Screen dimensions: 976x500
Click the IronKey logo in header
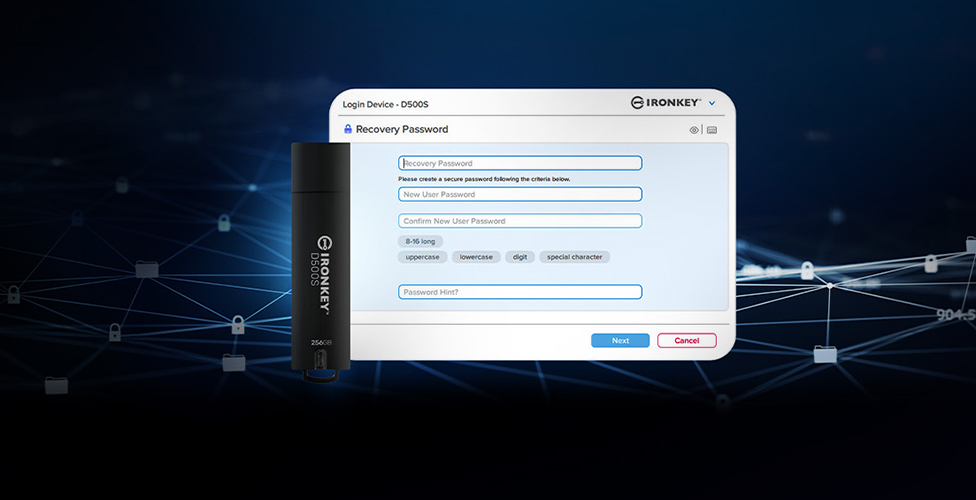click(665, 103)
